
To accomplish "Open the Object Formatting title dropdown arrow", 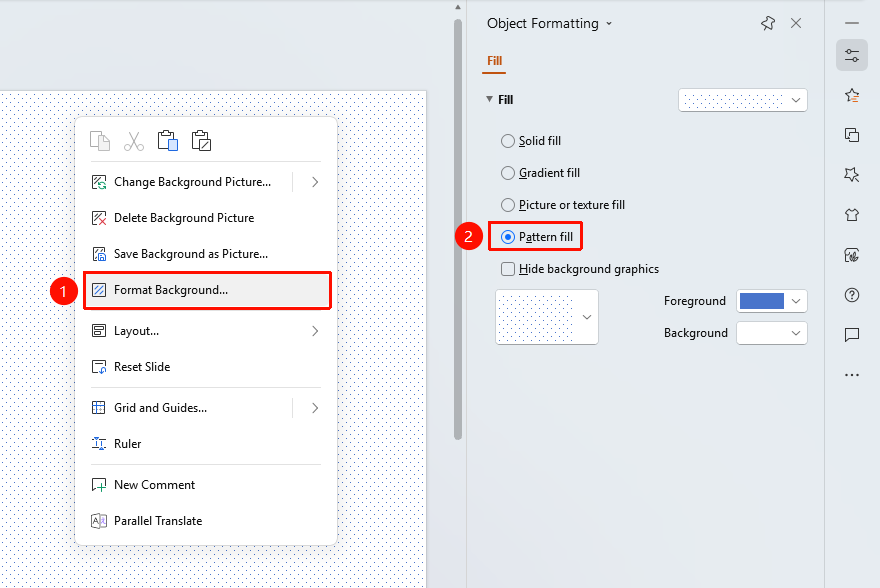I will tap(609, 24).
